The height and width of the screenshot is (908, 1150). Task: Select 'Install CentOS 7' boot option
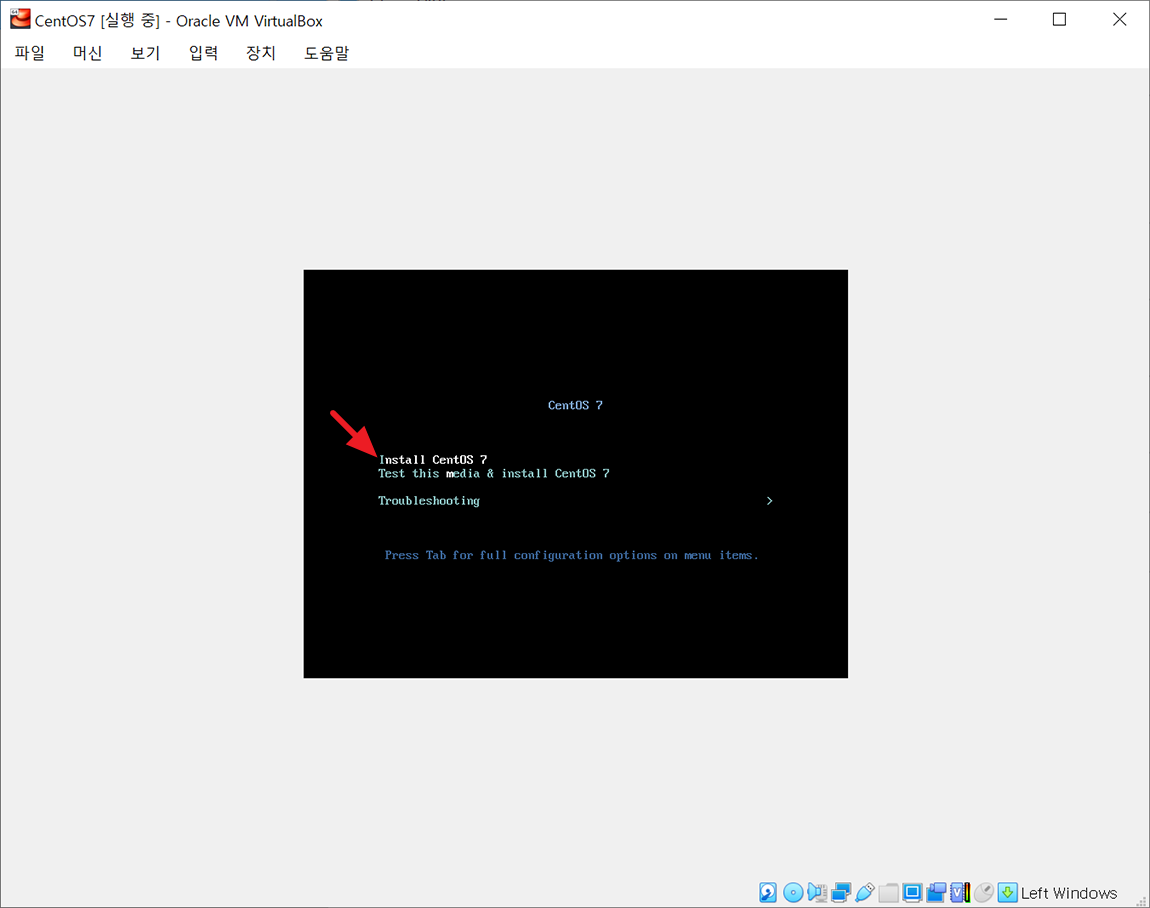(433, 460)
